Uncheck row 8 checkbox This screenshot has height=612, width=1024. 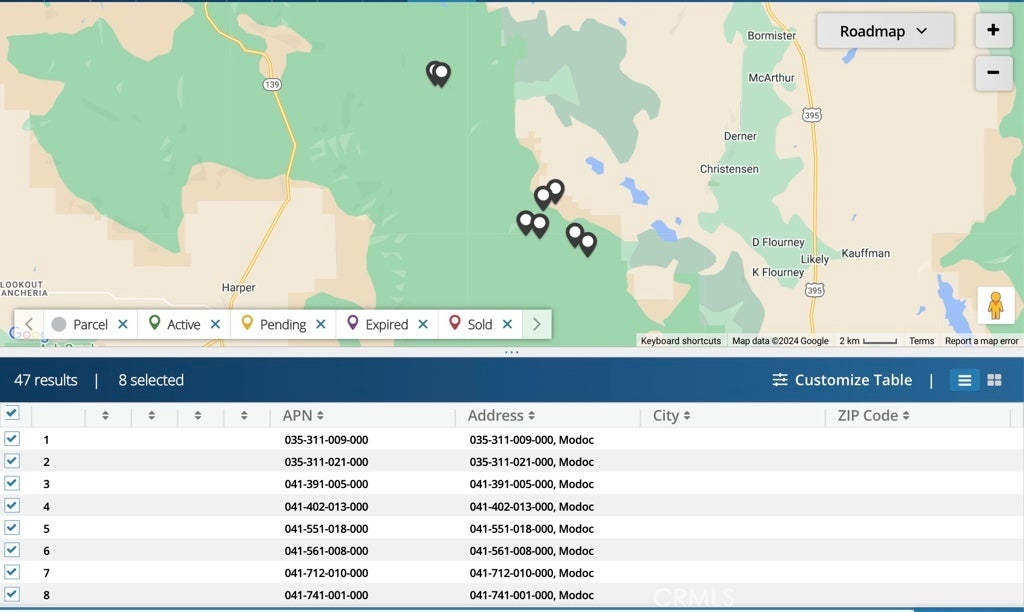pos(12,594)
